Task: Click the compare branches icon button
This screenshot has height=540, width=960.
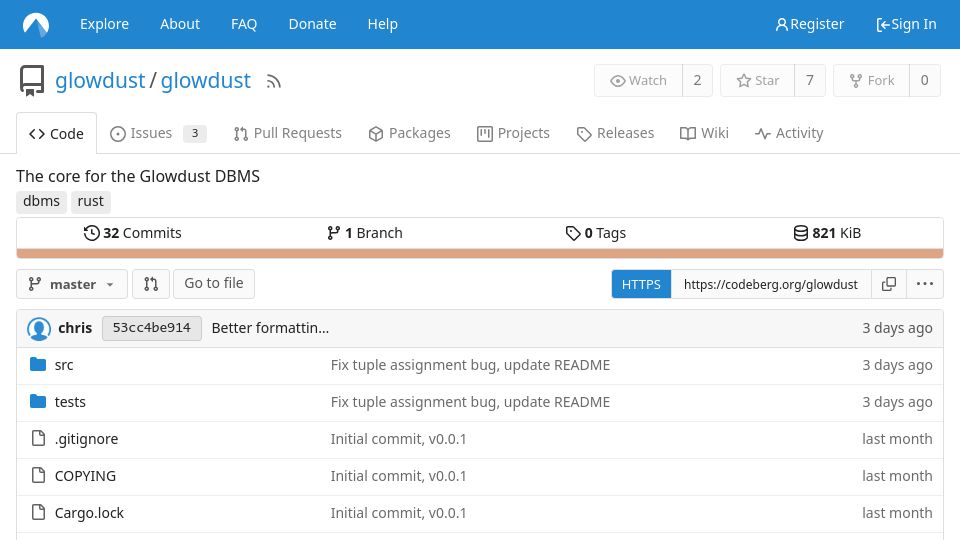Action: [151, 284]
